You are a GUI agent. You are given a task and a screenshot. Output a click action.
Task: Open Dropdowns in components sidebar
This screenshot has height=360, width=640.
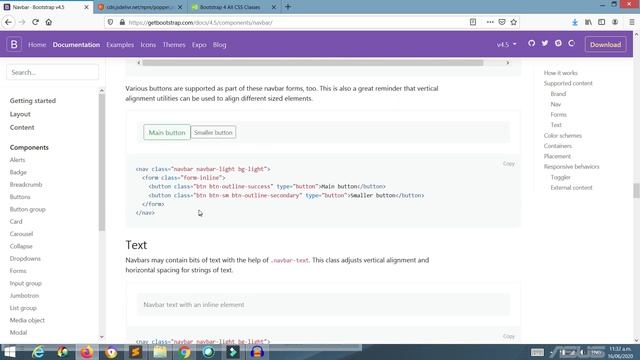(25, 258)
